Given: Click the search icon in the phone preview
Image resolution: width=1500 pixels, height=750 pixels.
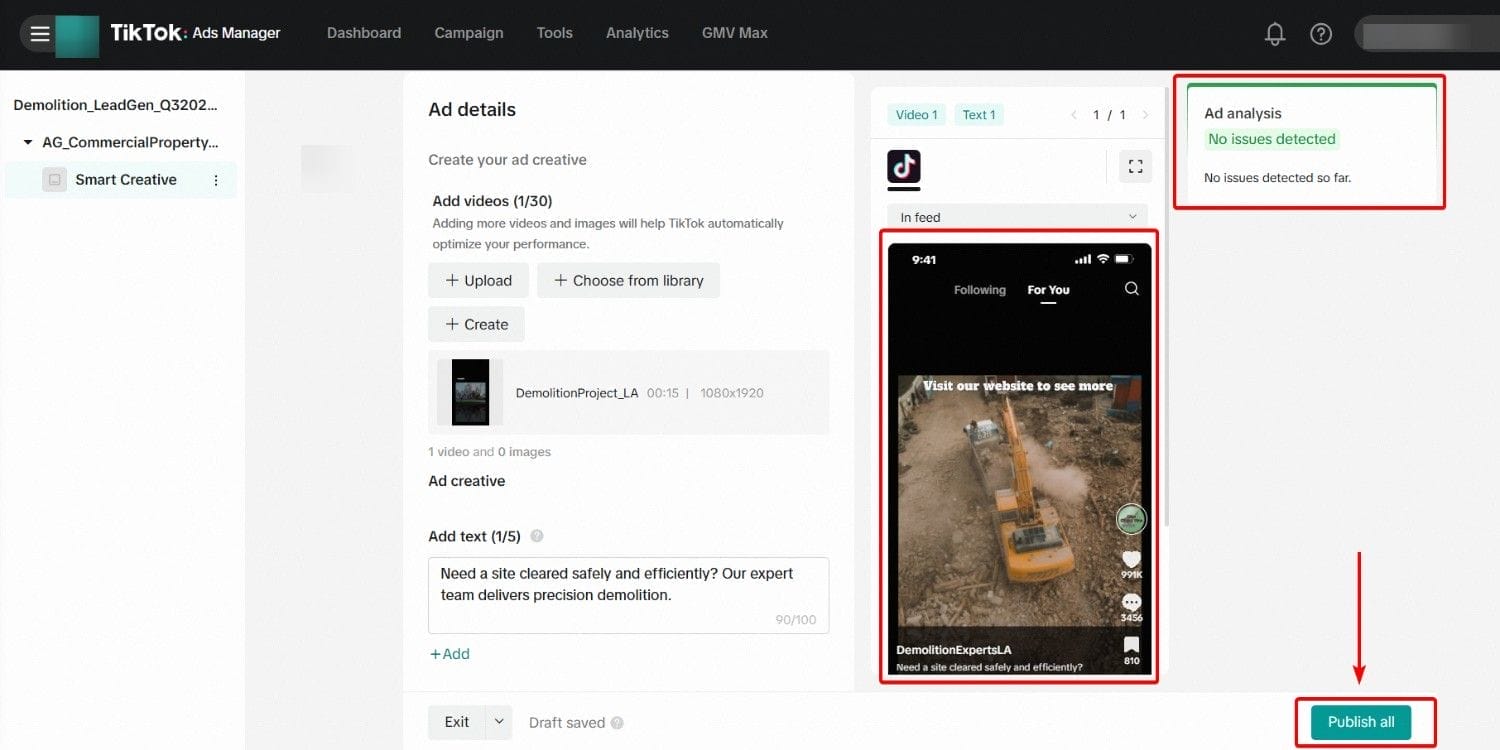Looking at the screenshot, I should pyautogui.click(x=1131, y=289).
